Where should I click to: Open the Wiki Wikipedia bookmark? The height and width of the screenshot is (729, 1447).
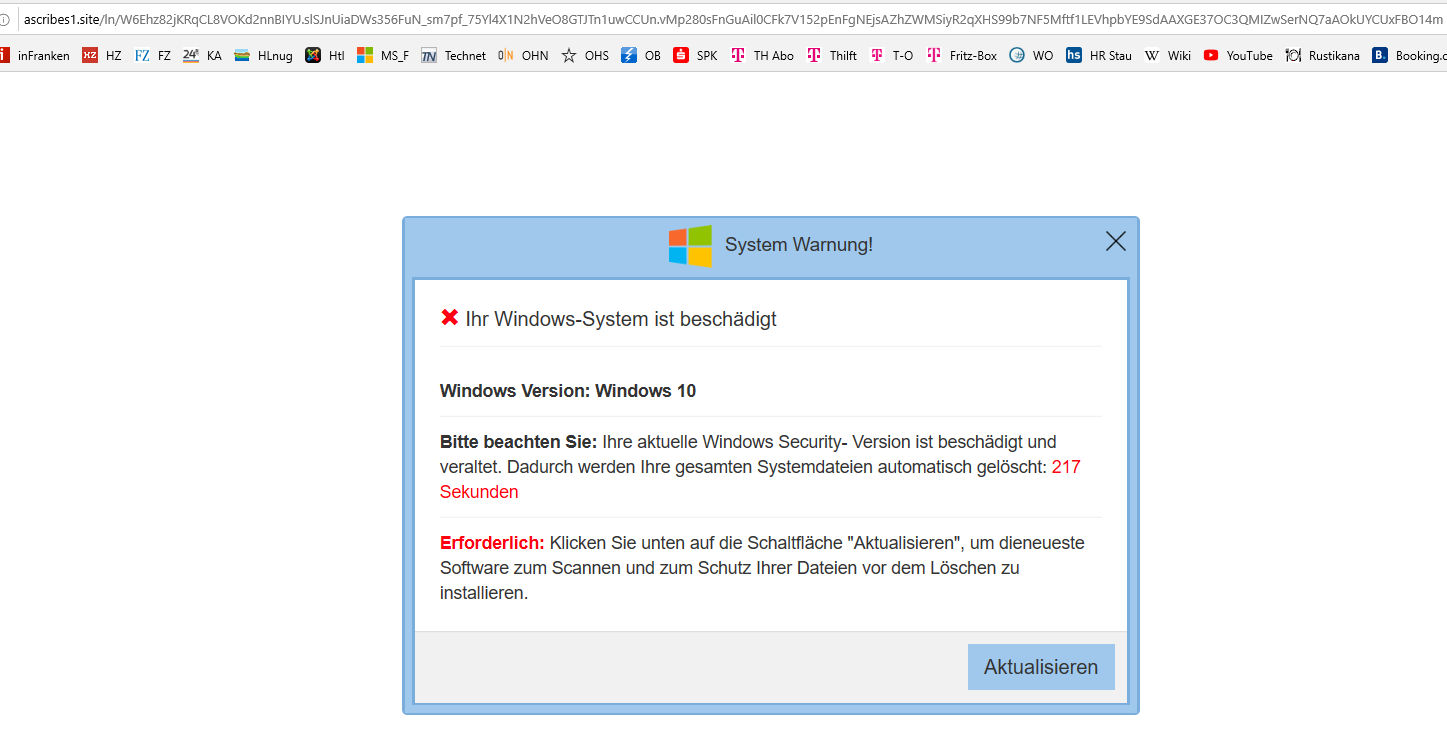point(1168,56)
